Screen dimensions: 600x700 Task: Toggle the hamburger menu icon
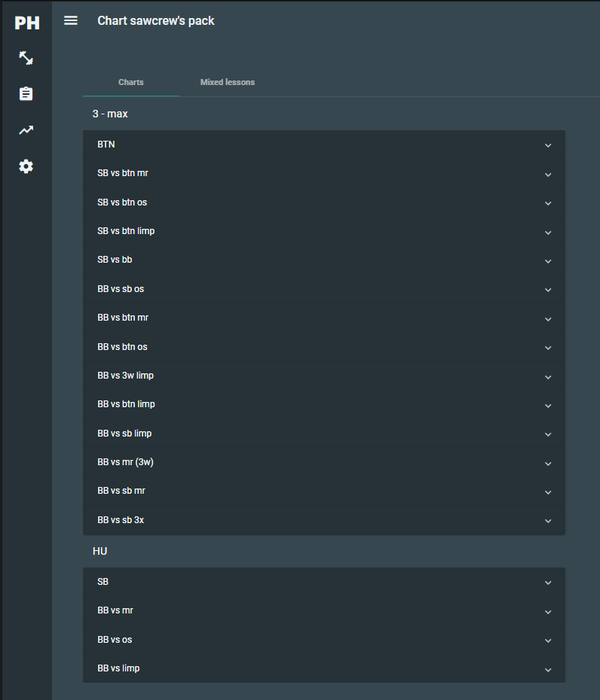coord(71,21)
